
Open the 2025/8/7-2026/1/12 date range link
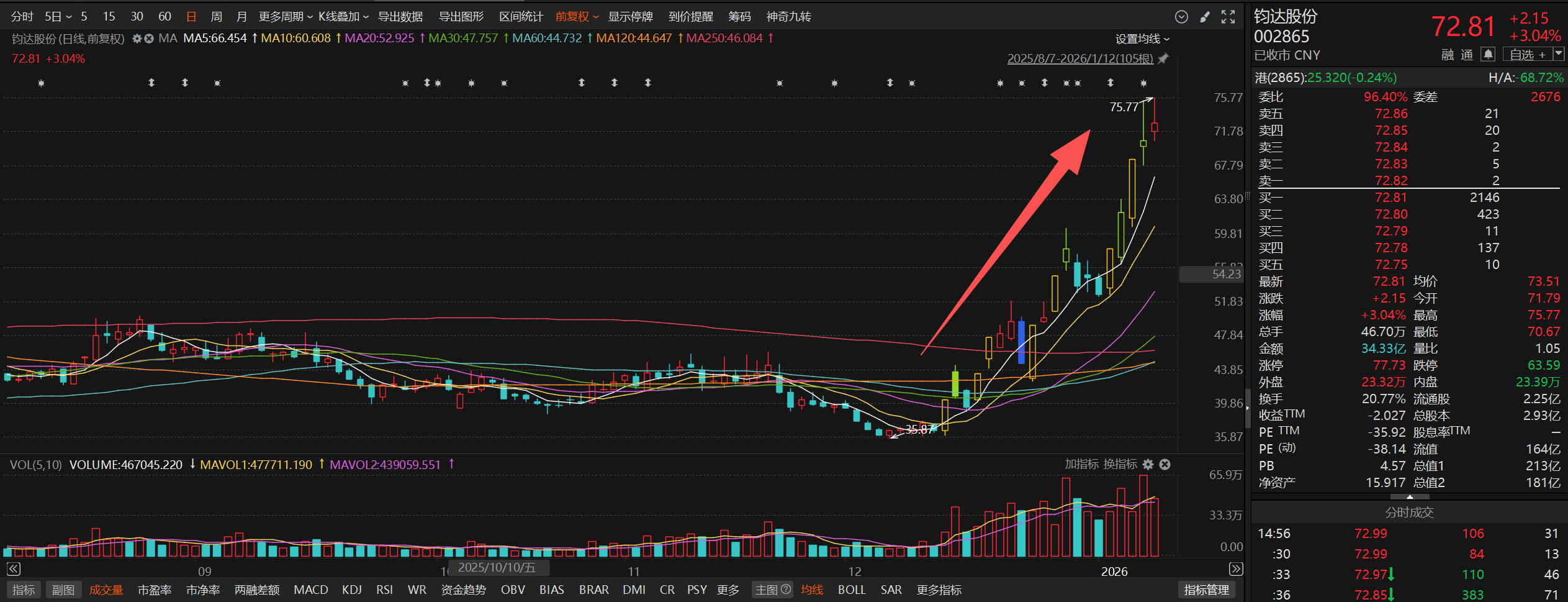coord(1079,58)
